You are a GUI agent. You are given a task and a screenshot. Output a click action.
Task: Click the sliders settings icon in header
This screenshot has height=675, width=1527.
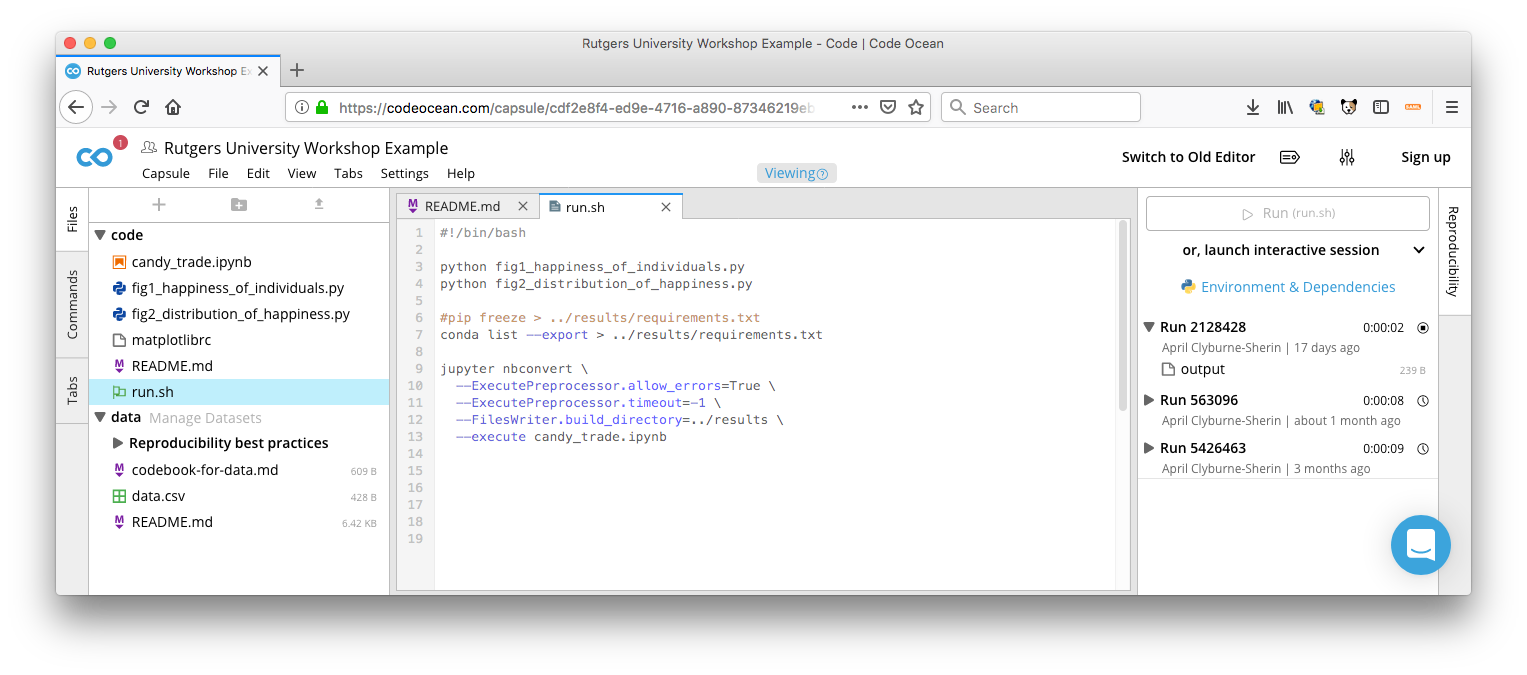click(1347, 157)
